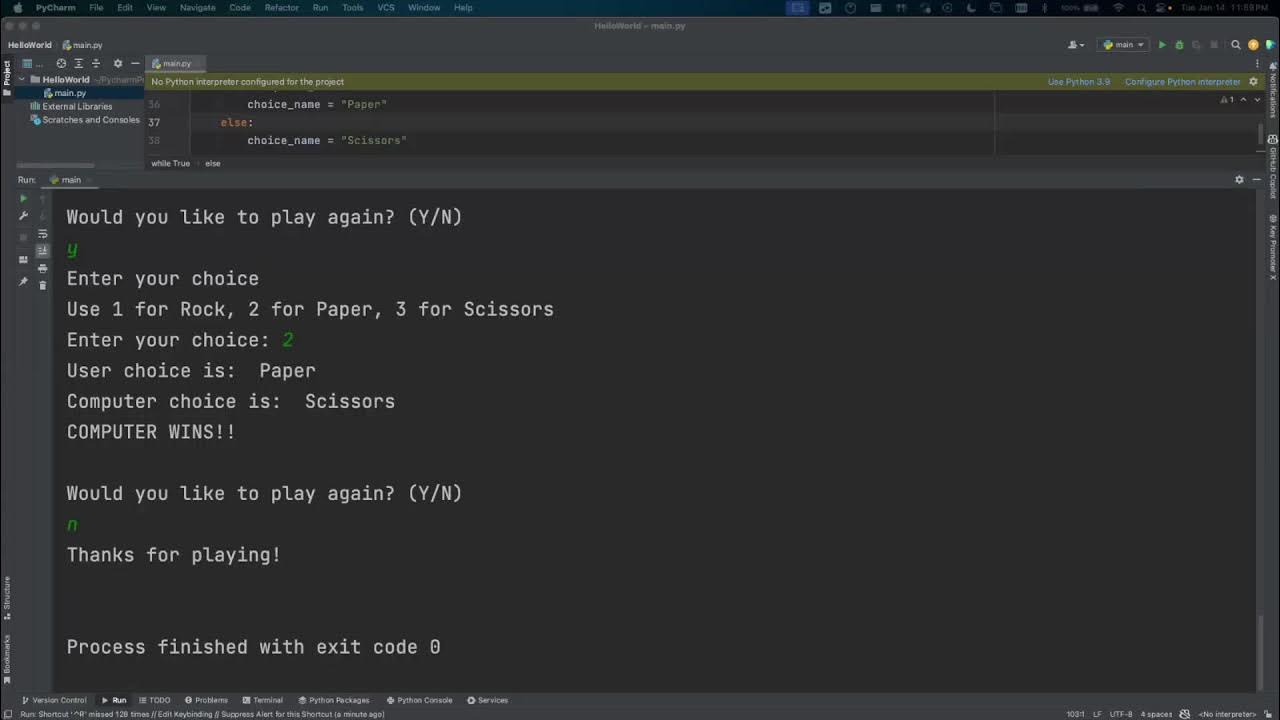Toggle scroll to end of console output

coord(42,251)
